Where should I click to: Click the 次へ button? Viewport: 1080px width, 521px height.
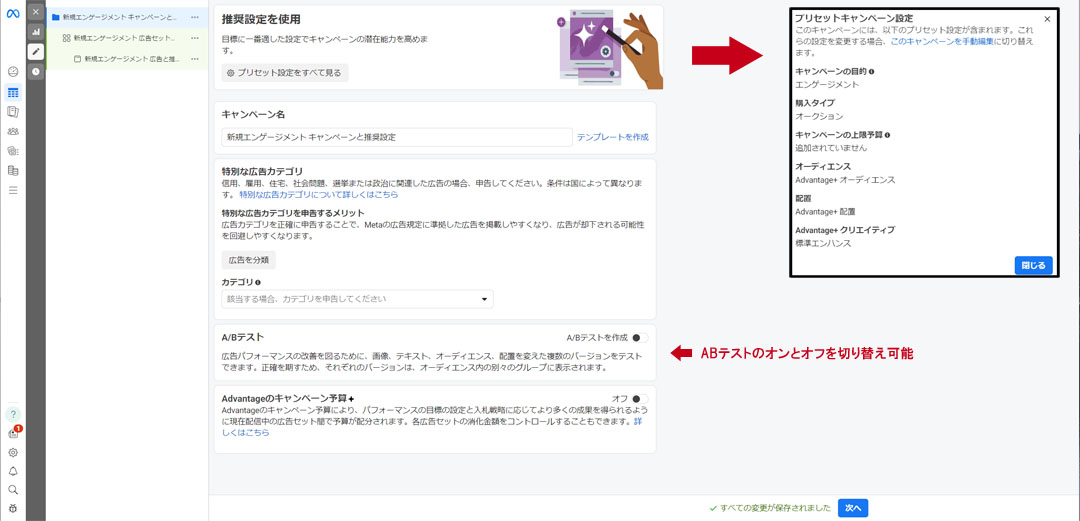[x=853, y=508]
